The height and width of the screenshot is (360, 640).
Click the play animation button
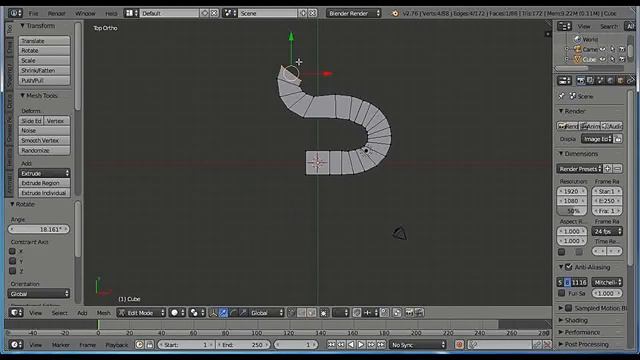(361, 345)
